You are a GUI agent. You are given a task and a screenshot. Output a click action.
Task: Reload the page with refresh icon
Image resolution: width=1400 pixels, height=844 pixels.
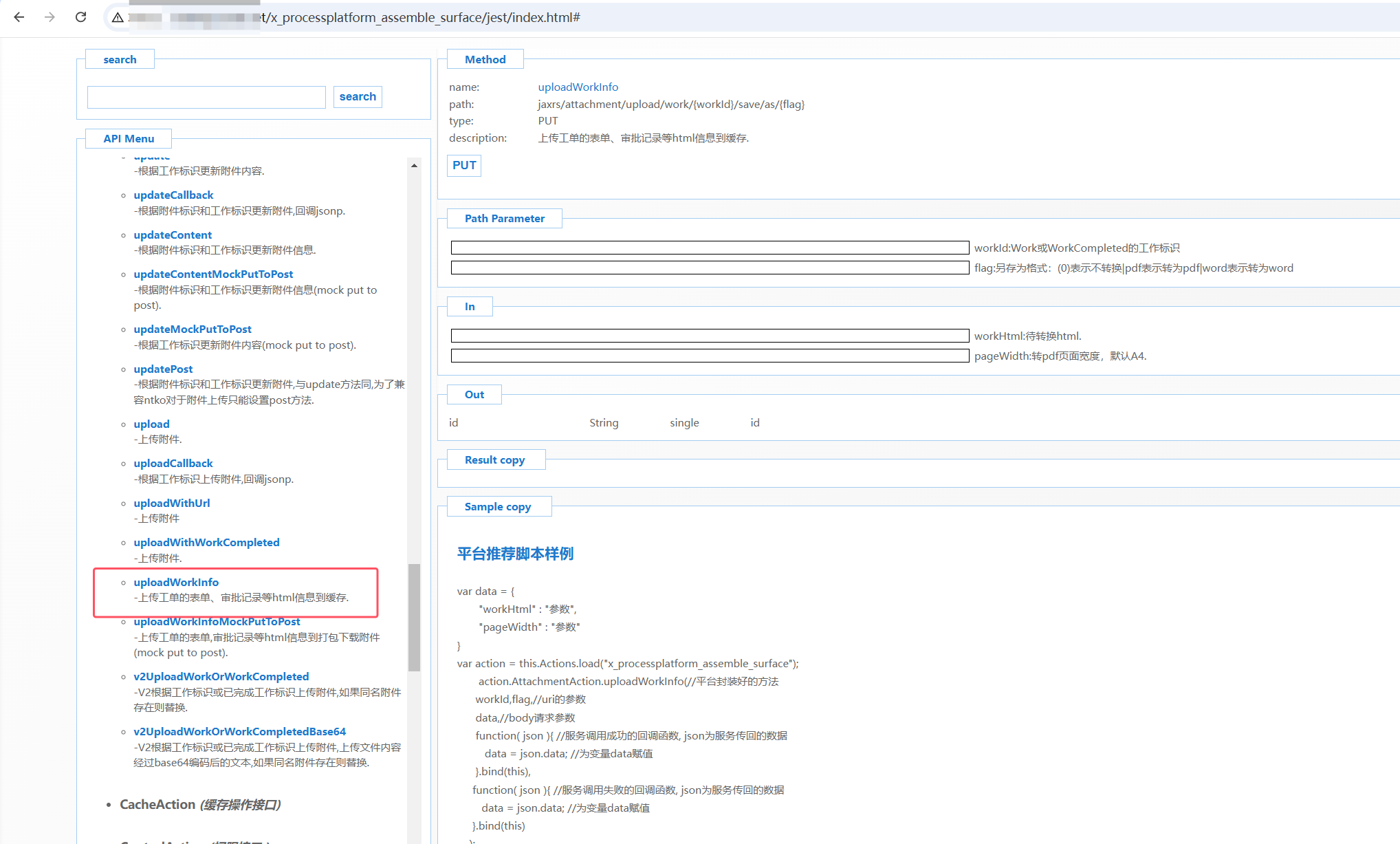click(x=80, y=17)
